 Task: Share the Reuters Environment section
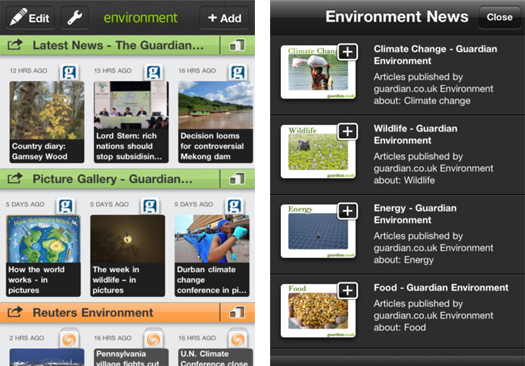pyautogui.click(x=15, y=312)
